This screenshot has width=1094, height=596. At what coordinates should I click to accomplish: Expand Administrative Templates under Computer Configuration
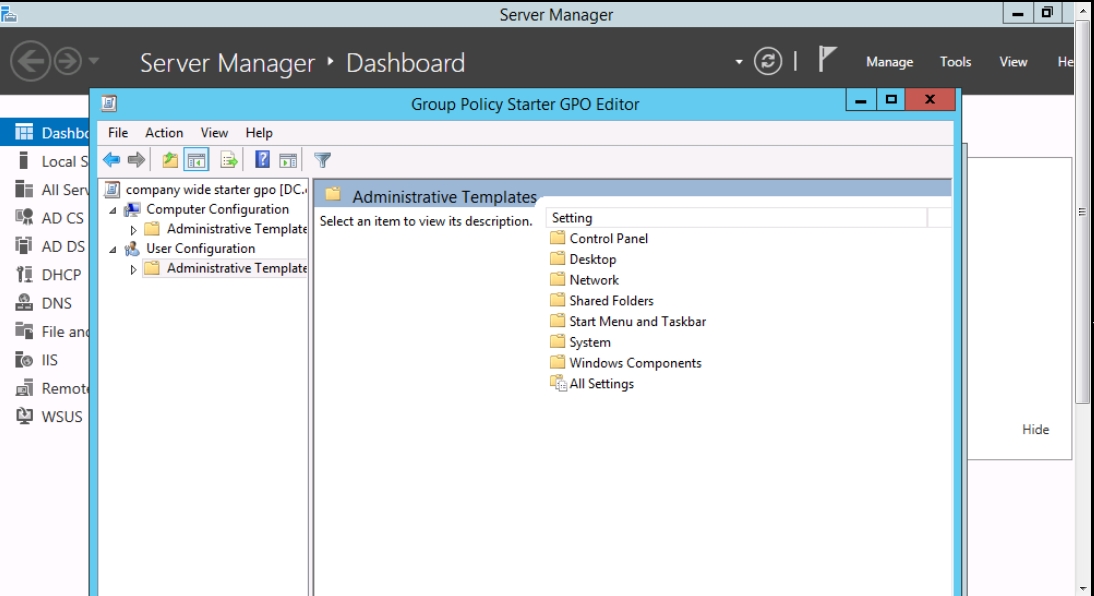pos(133,230)
